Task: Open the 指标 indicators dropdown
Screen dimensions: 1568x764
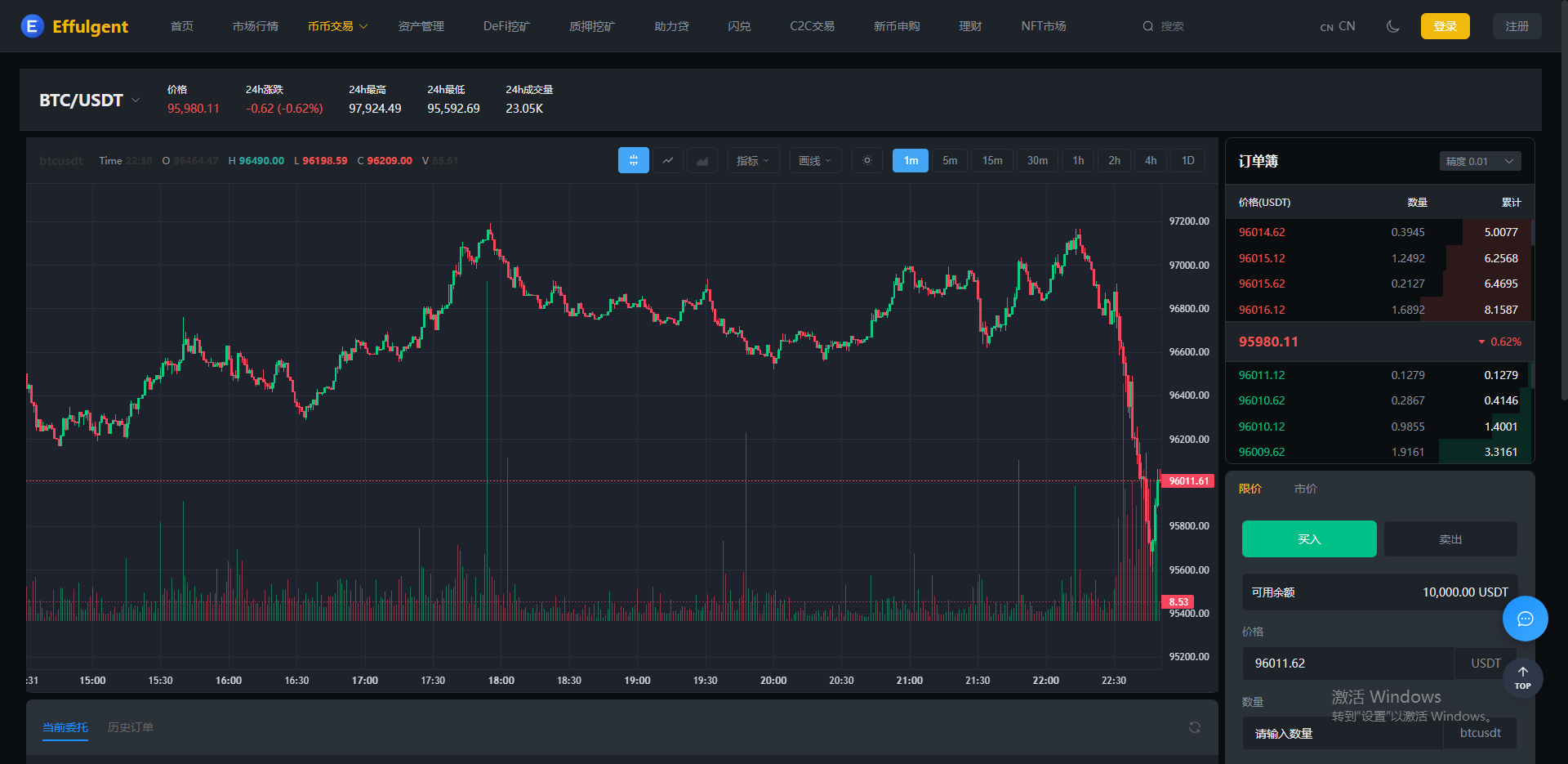Action: coord(753,161)
